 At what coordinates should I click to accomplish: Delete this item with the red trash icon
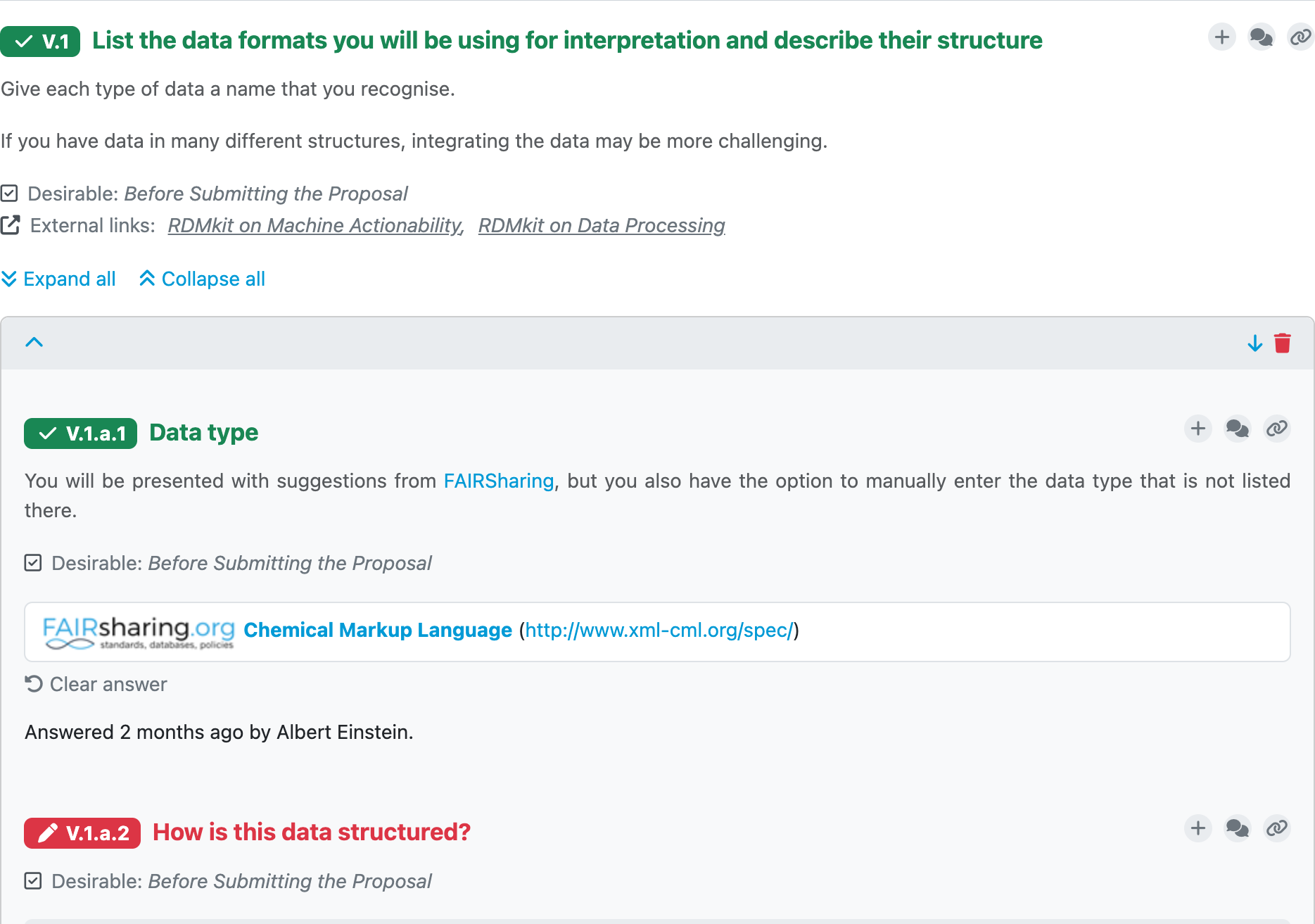1283,343
